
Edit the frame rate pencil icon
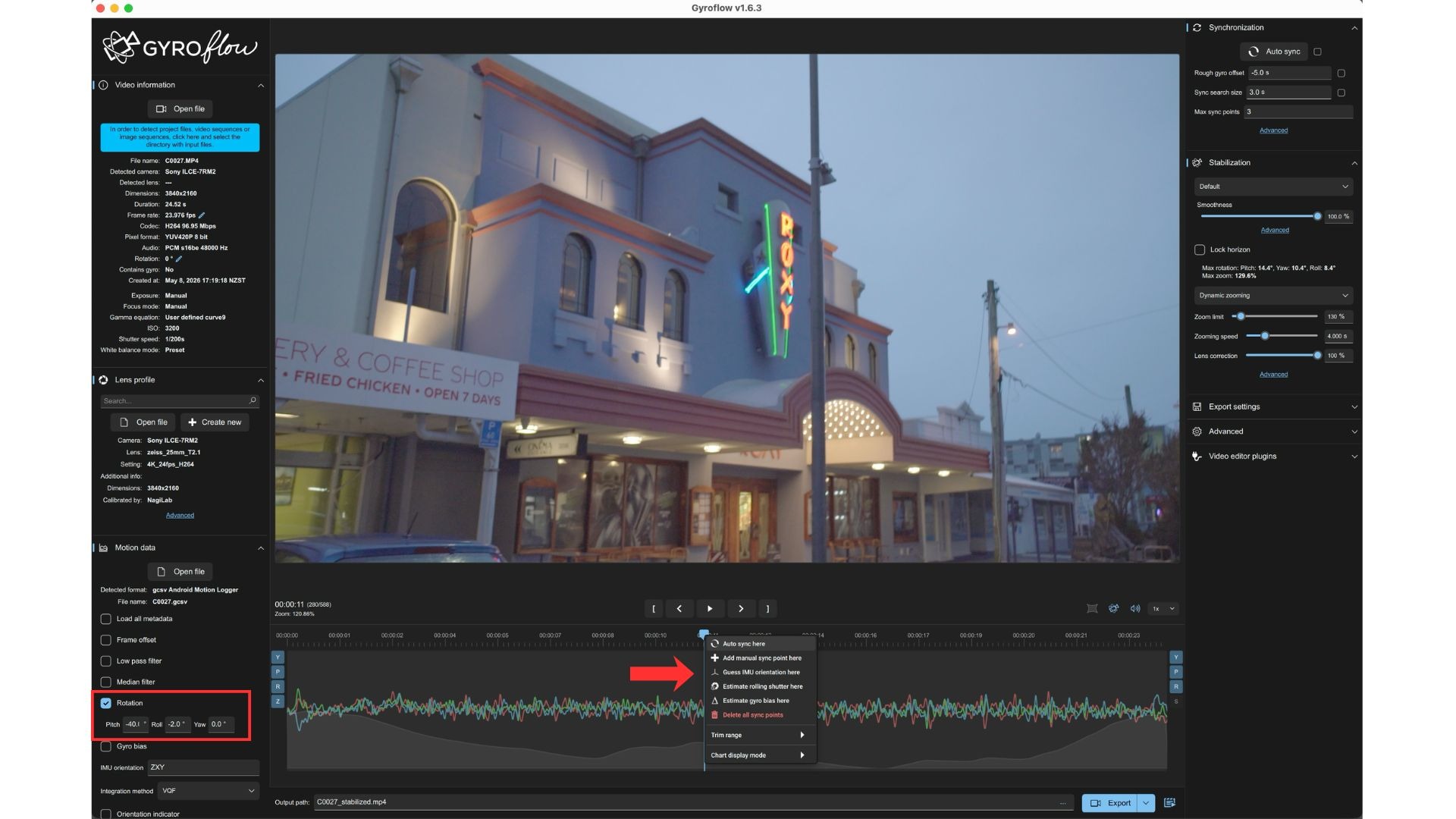202,215
